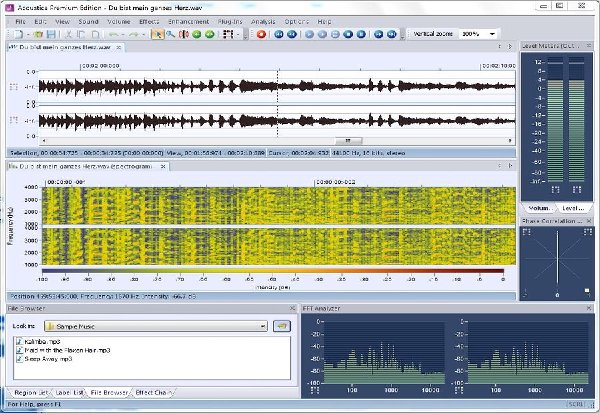
Task: Jump to the end of the file
Action: [x=391, y=34]
